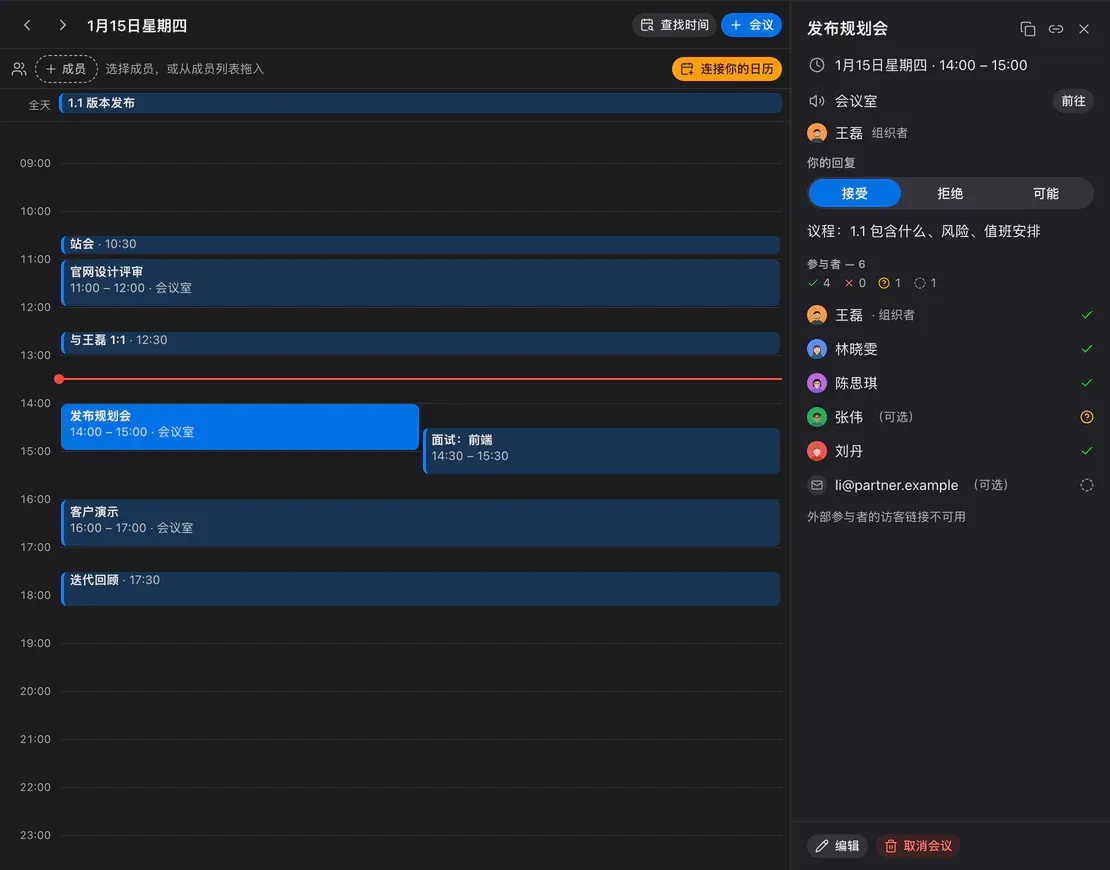Click the pending count dashed circle 1
Viewport: 1110px width, 870px height.
(x=925, y=283)
